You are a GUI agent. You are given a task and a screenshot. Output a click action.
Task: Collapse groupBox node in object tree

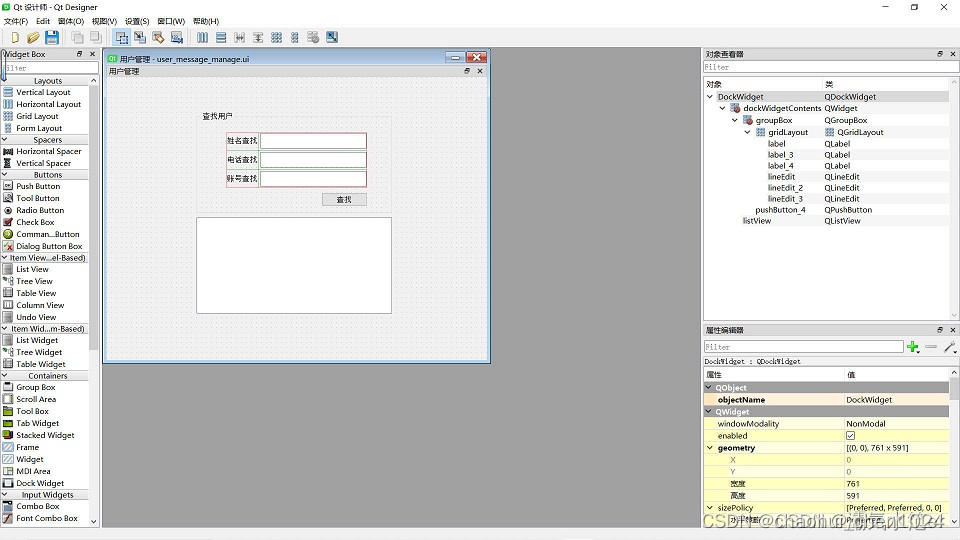(735, 121)
